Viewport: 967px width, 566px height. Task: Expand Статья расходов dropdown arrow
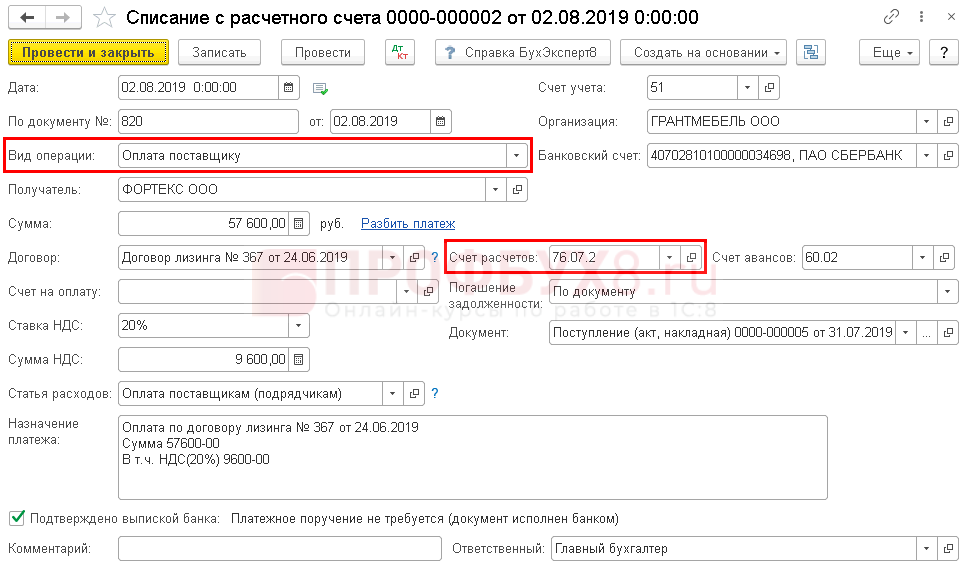[392, 393]
